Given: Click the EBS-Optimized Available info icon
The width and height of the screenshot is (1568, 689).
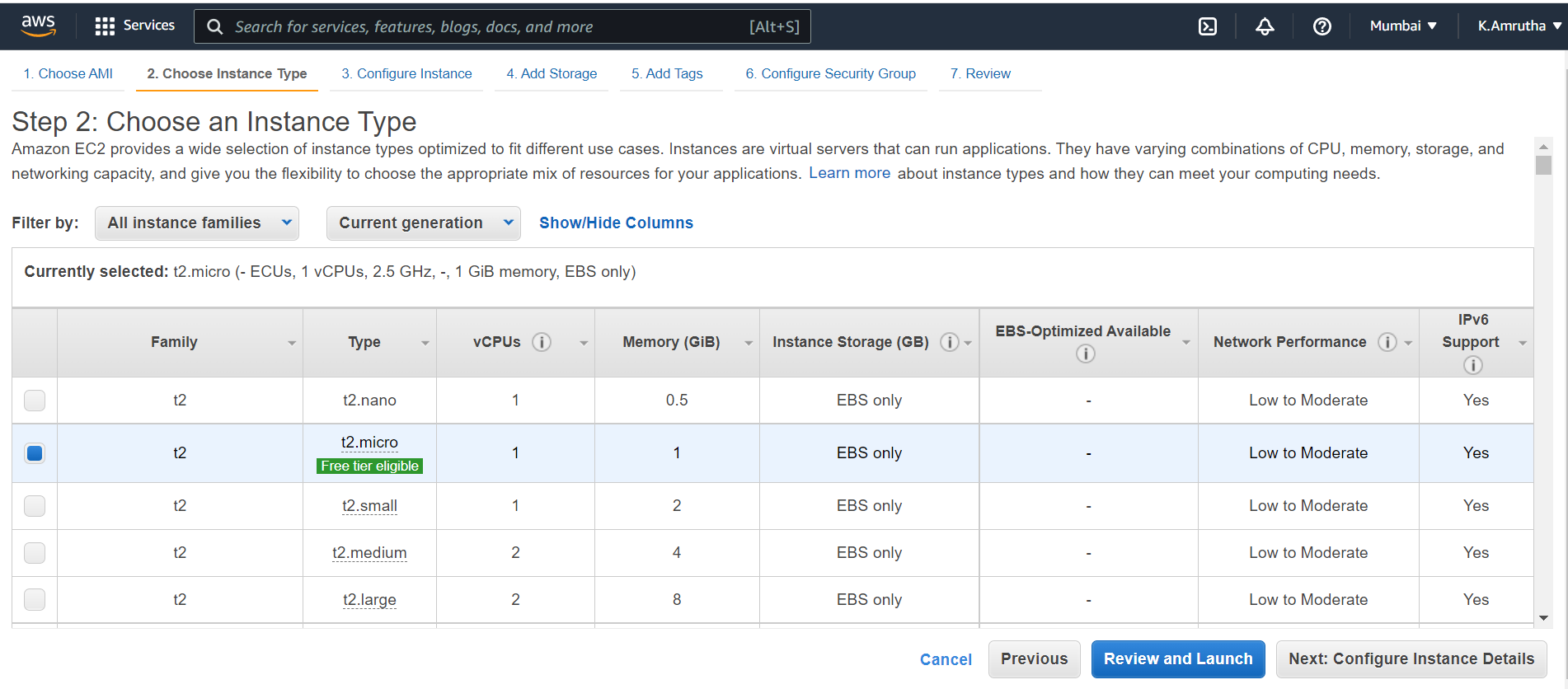Looking at the screenshot, I should [x=1086, y=354].
